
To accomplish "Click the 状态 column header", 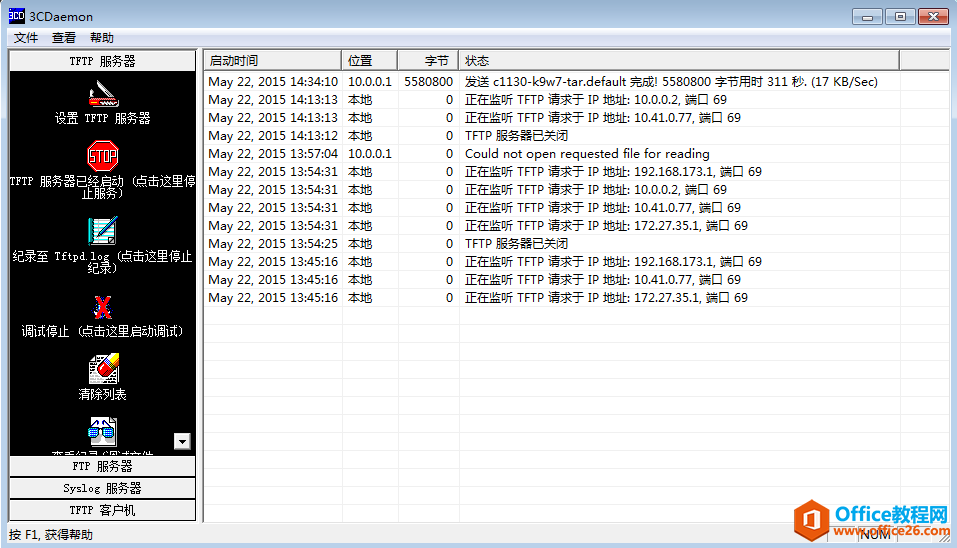I will 678,61.
